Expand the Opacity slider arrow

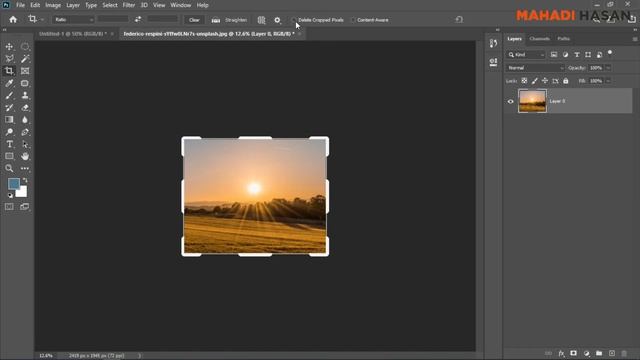point(608,68)
